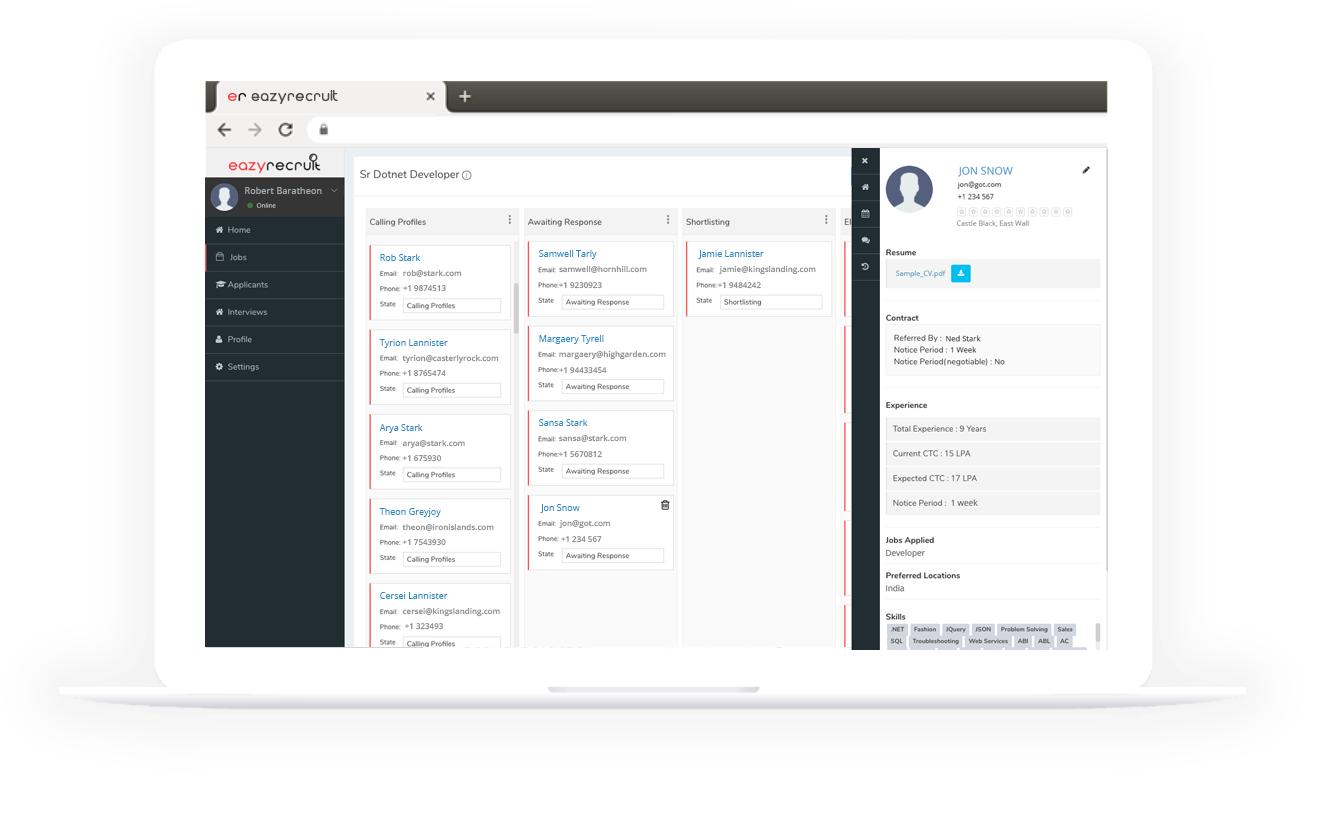Open the Tyrion Lannister candidate link
Viewport: 1343px width, 827px height.
414,343
